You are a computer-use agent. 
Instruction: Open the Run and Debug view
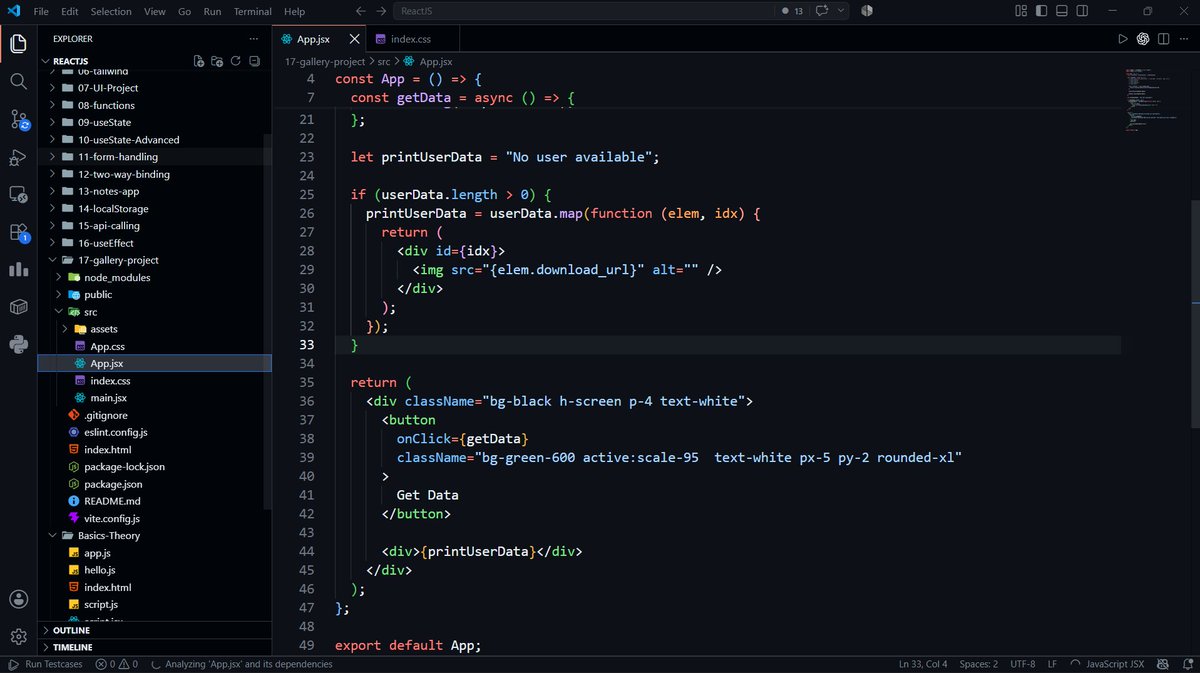pyautogui.click(x=18, y=157)
